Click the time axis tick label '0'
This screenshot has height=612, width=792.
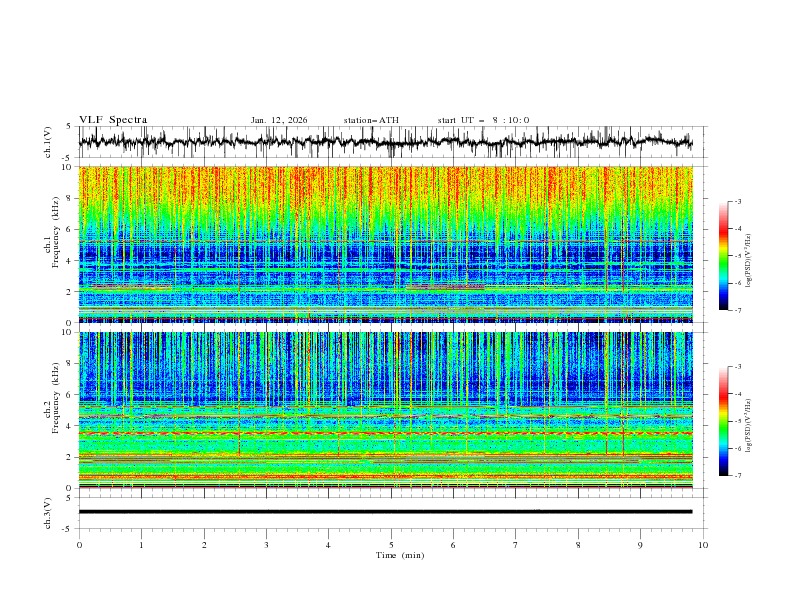point(79,545)
